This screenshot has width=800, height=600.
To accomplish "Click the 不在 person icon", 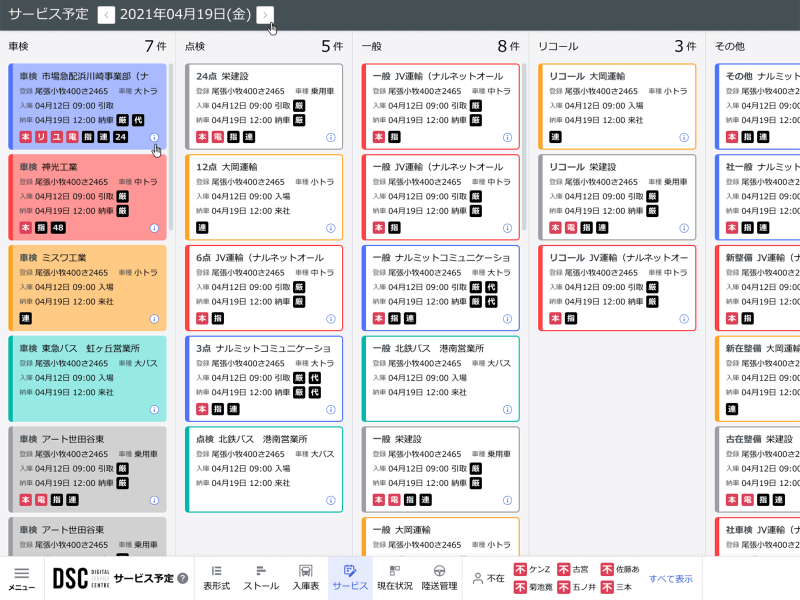I will coord(478,578).
